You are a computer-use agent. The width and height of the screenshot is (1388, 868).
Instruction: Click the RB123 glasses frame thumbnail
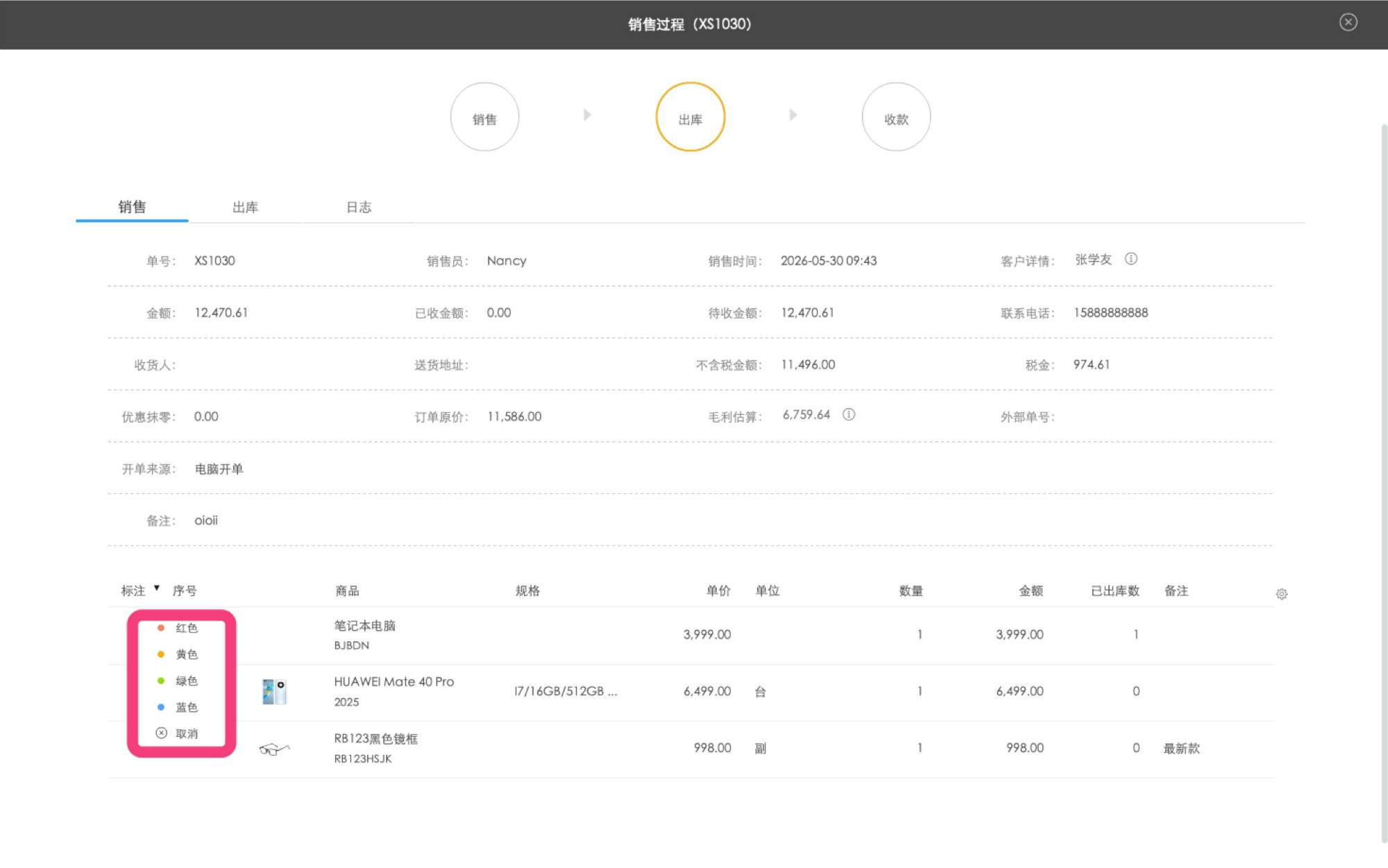[274, 749]
